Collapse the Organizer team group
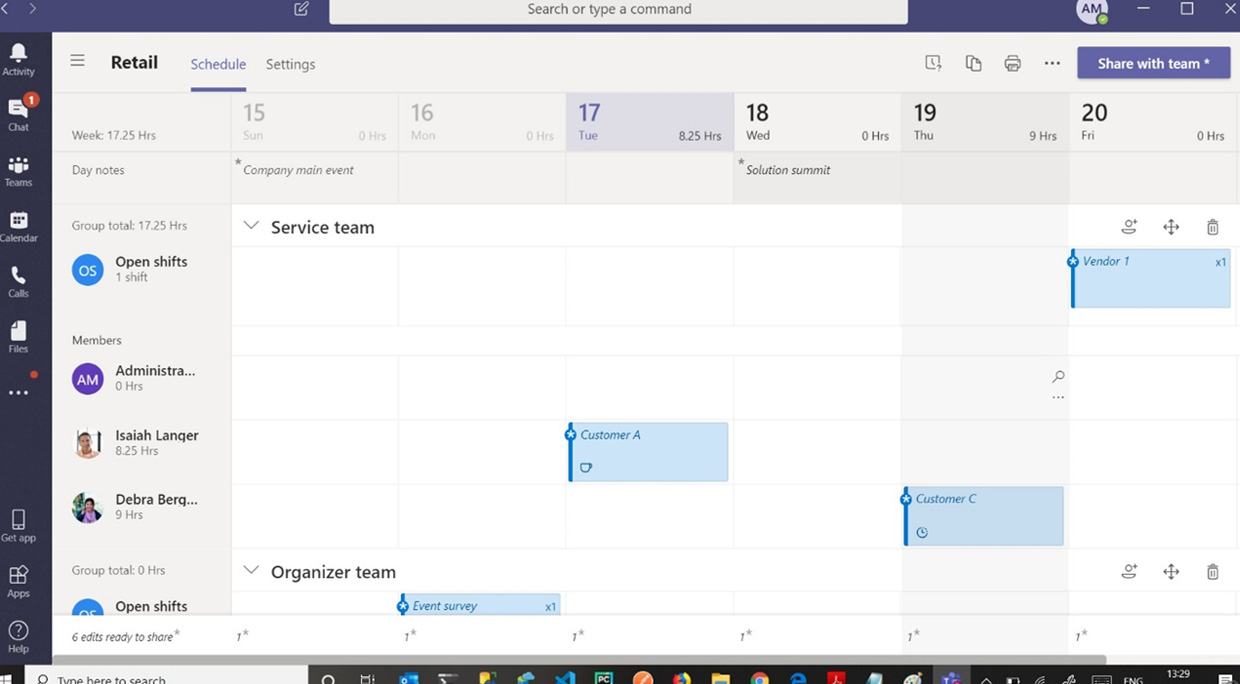The height and width of the screenshot is (684, 1240). coord(251,571)
